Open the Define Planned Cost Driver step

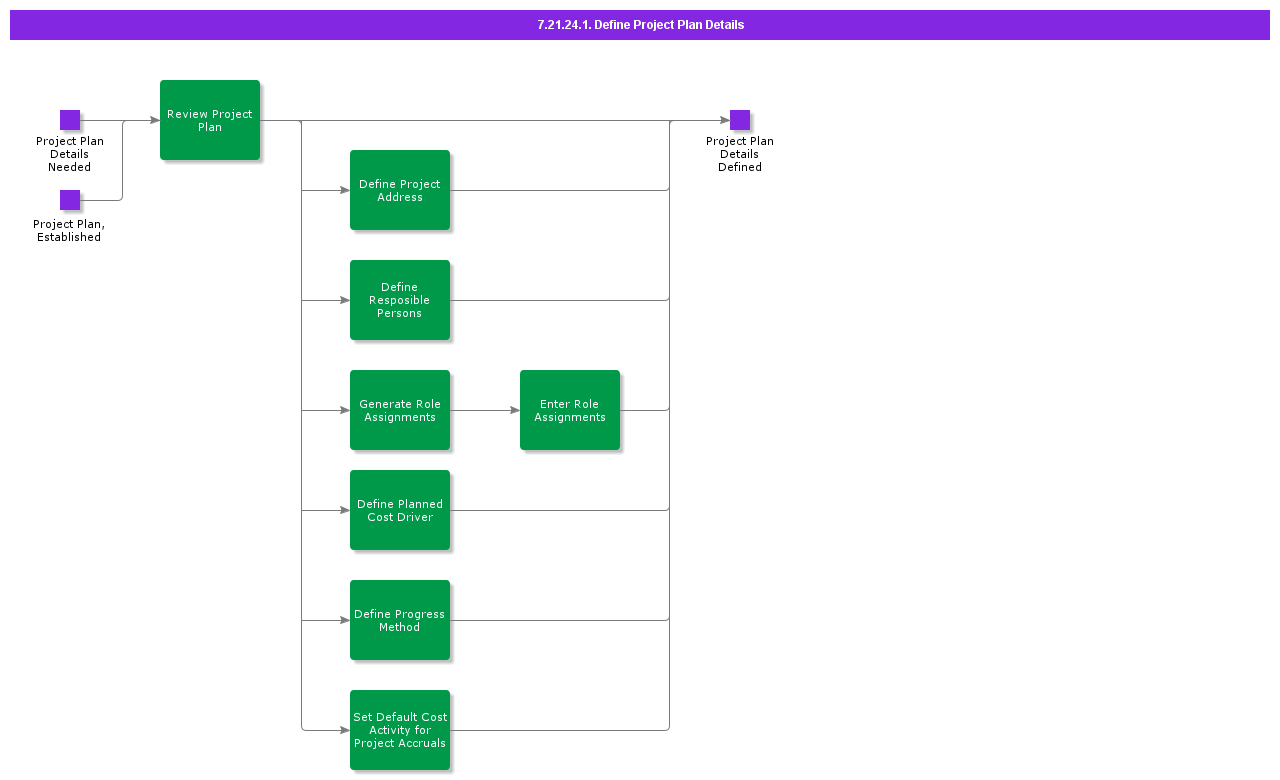(x=400, y=510)
